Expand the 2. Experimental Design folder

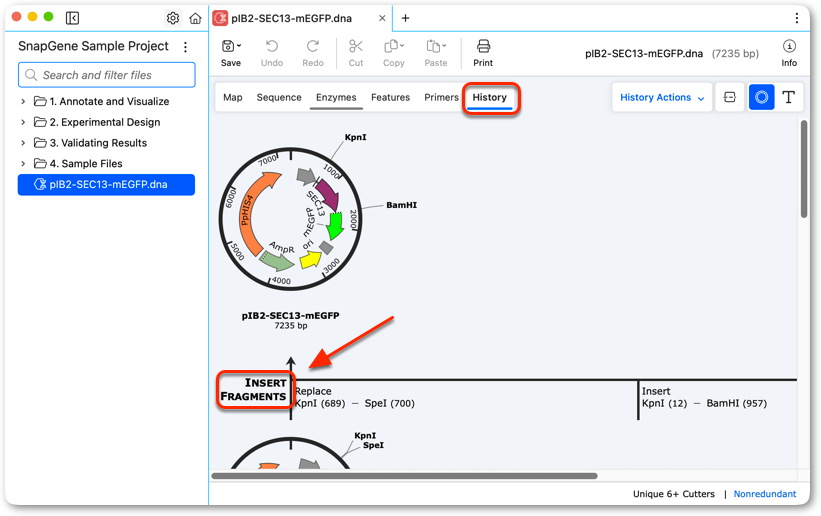(23, 122)
